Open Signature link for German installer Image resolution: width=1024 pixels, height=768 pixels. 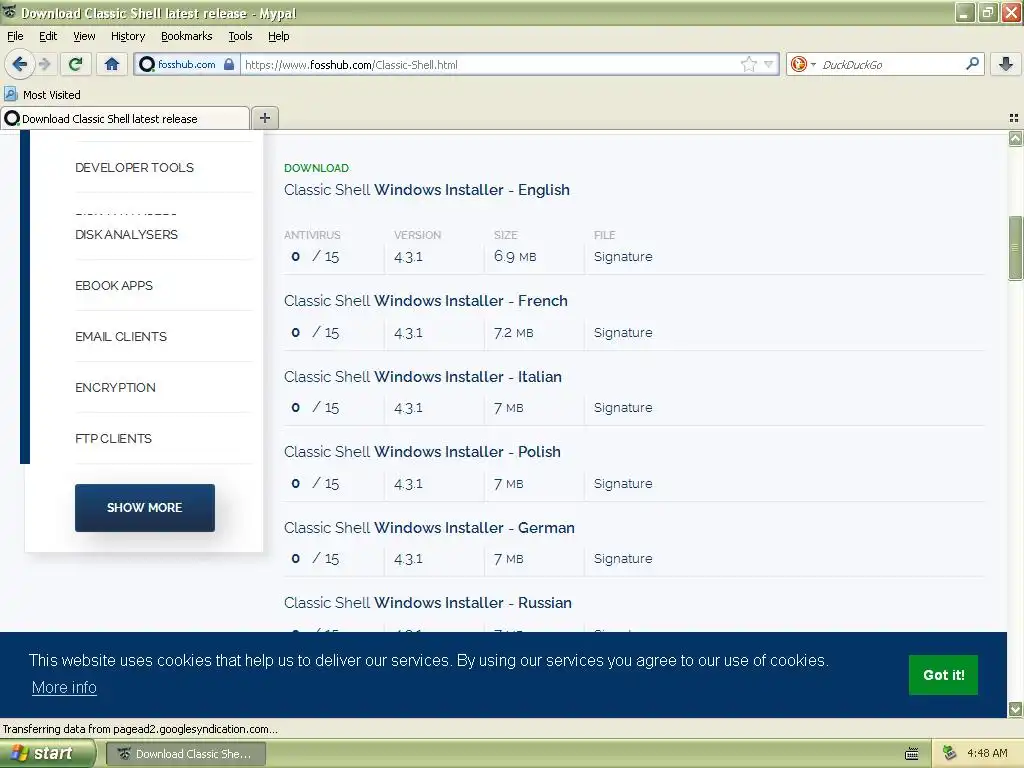point(623,558)
